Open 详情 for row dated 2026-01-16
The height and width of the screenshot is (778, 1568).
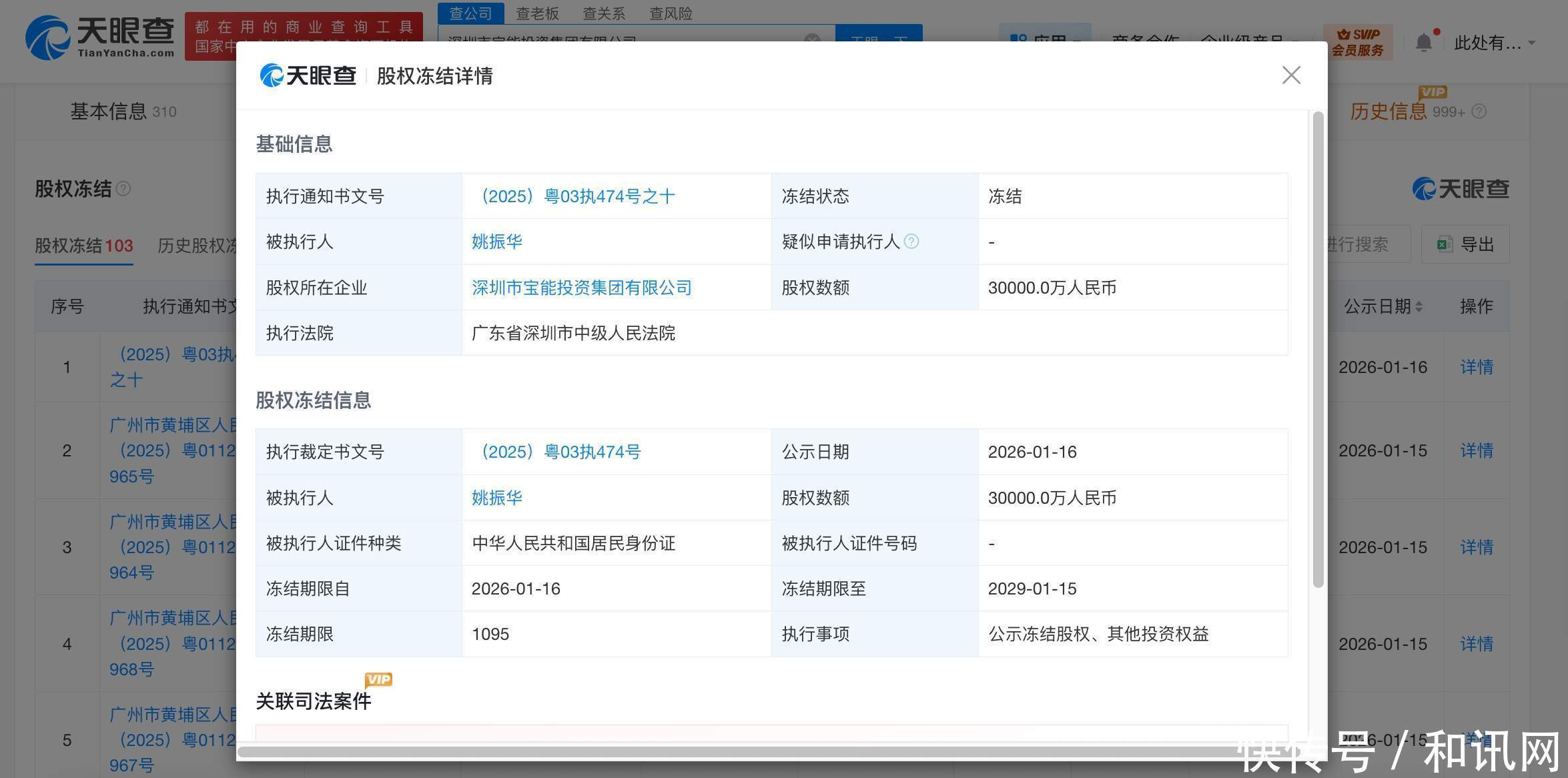(1476, 367)
